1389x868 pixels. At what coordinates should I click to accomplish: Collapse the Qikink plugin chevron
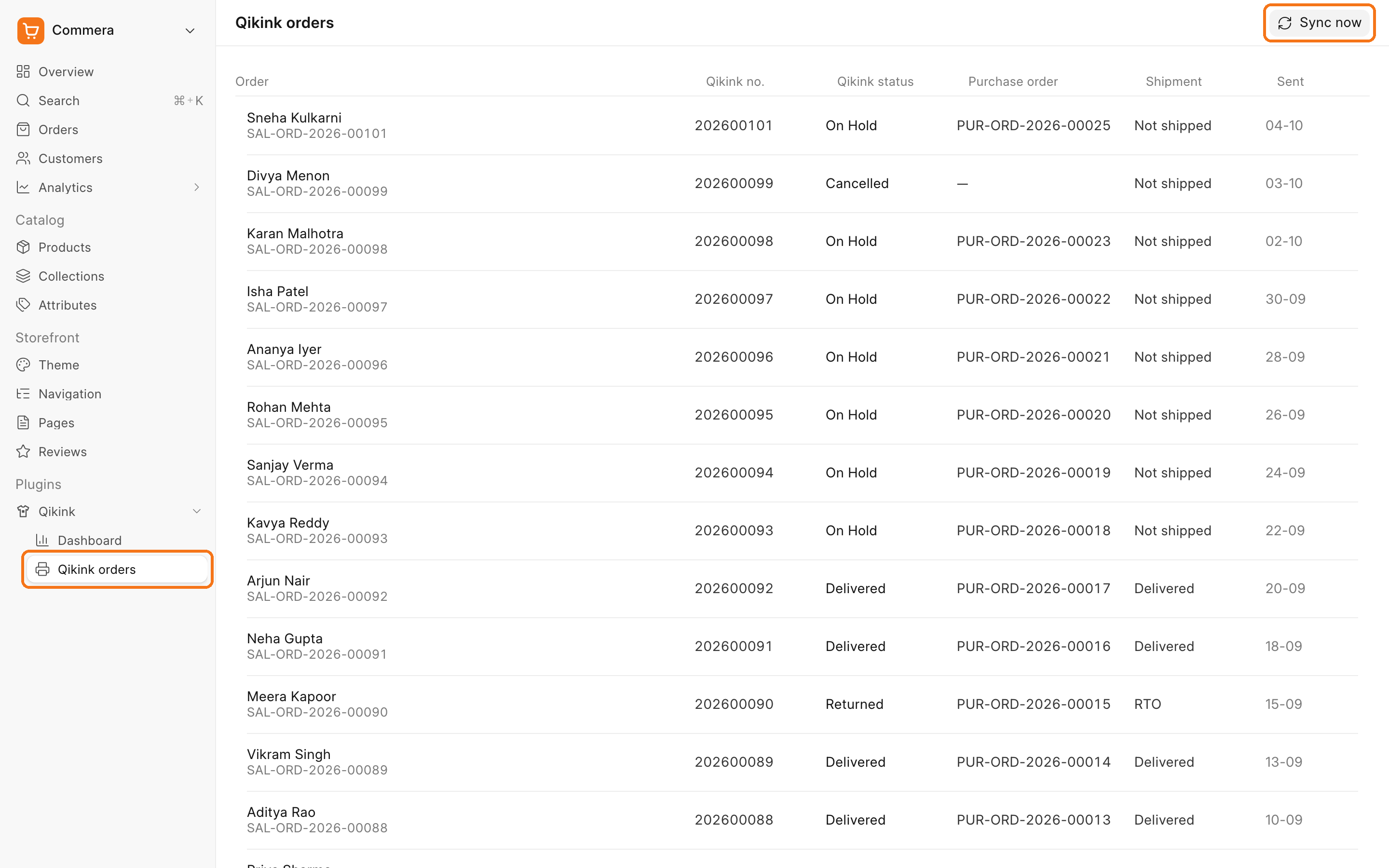pyautogui.click(x=197, y=512)
